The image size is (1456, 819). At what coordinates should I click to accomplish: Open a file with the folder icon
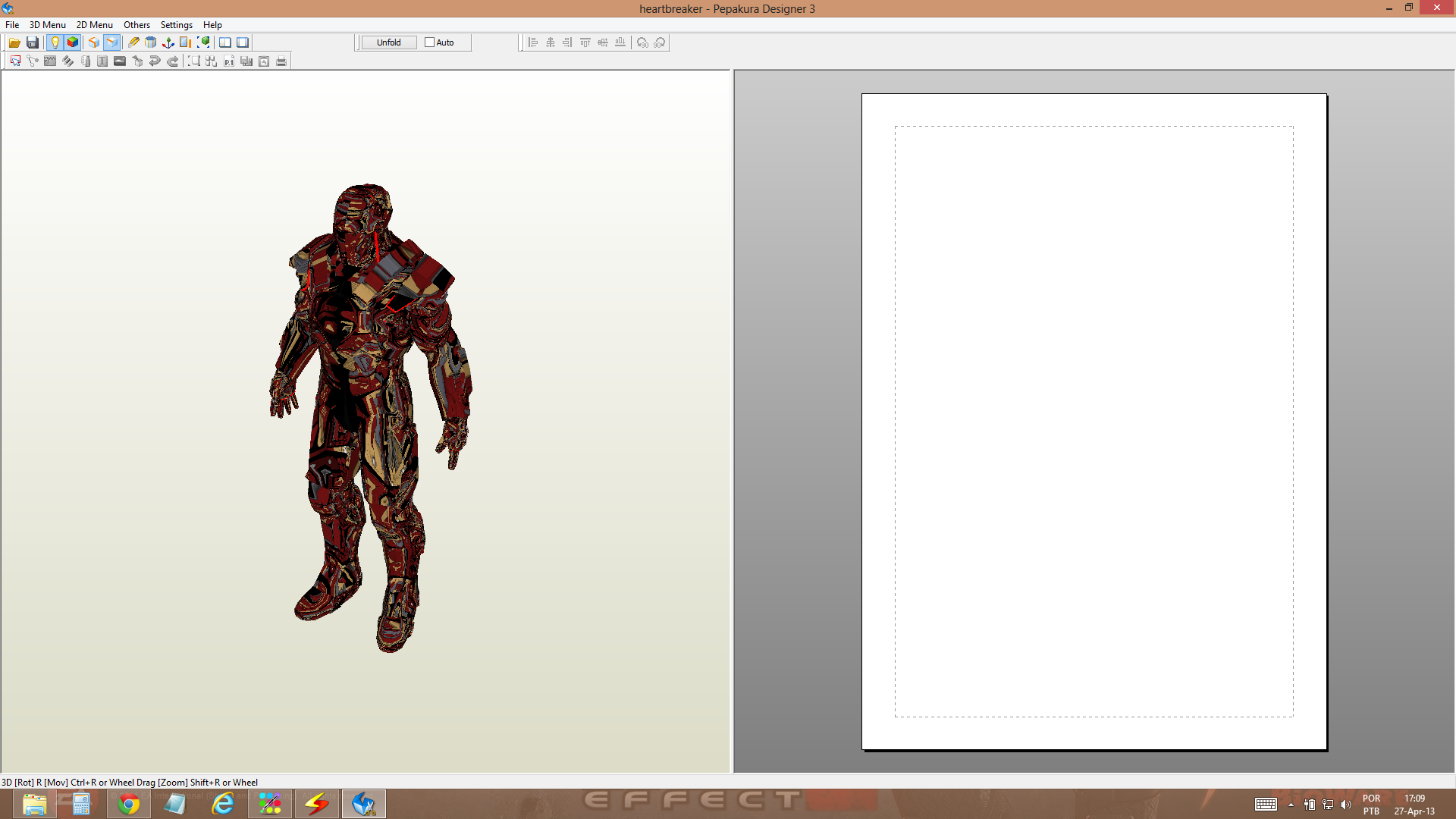tap(14, 42)
